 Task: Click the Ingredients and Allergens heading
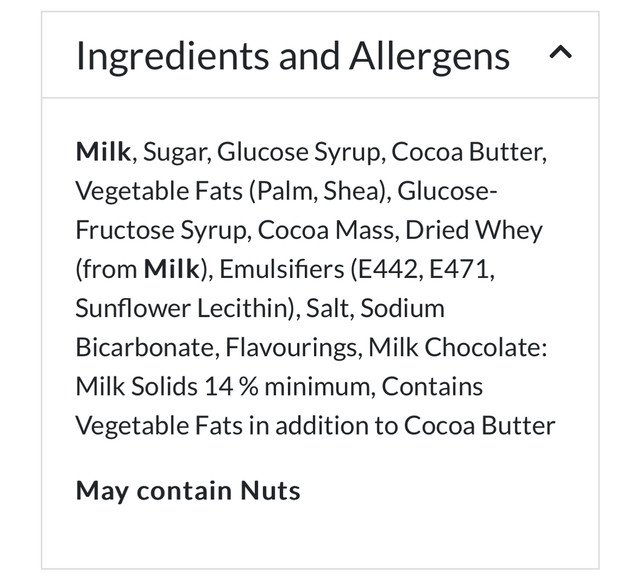click(x=293, y=56)
